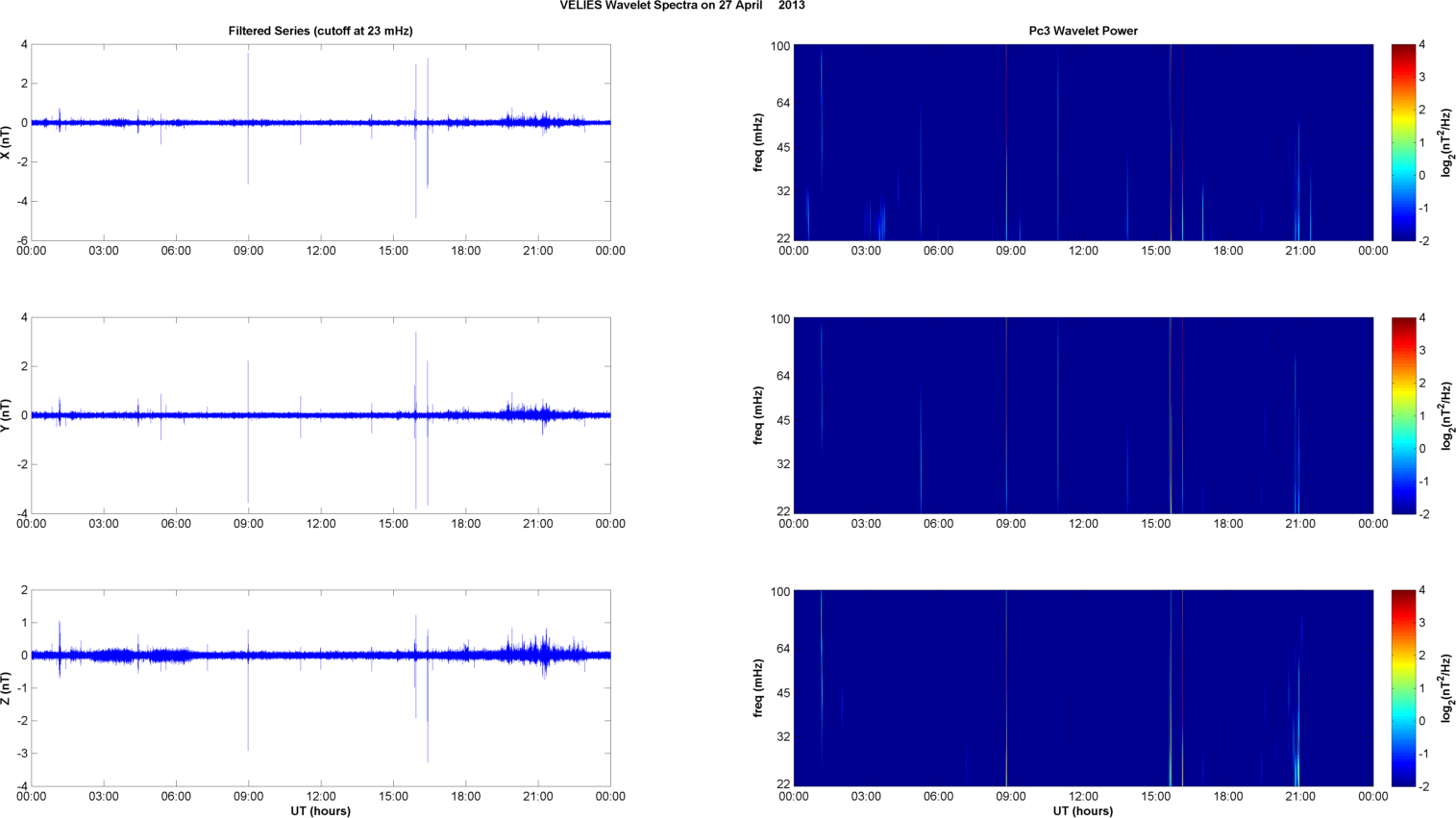
Task: Click the 09:00 spike in Y series plot
Action: tap(248, 432)
